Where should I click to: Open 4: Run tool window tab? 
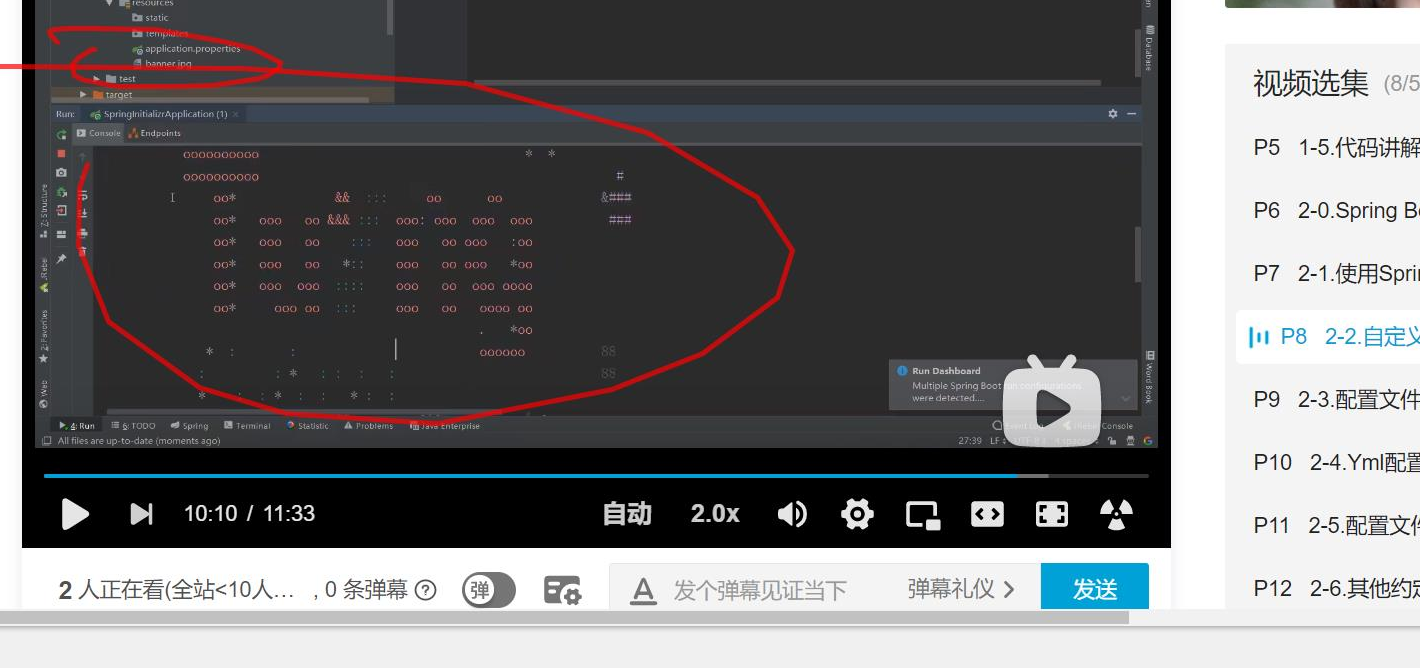pyautogui.click(x=78, y=426)
